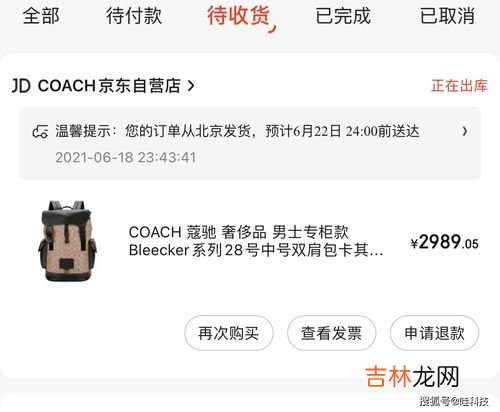
Task: Expand the store chevron after 自营店
Action: click(191, 86)
